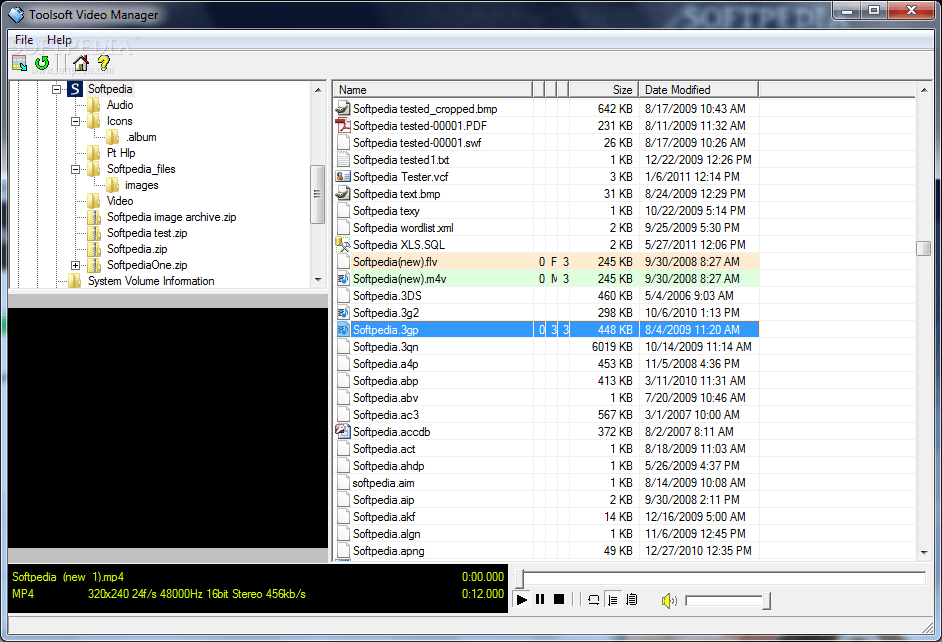The image size is (942, 642).
Task: Click the Refresh icon on the toolbar
Action: [x=42, y=63]
